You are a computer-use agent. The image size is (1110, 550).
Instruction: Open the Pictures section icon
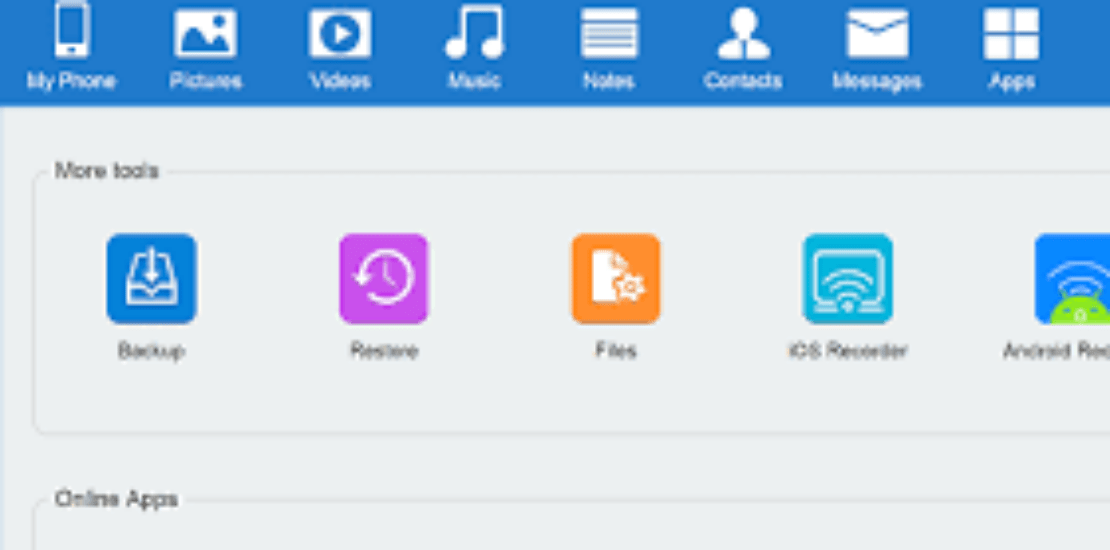pyautogui.click(x=205, y=33)
